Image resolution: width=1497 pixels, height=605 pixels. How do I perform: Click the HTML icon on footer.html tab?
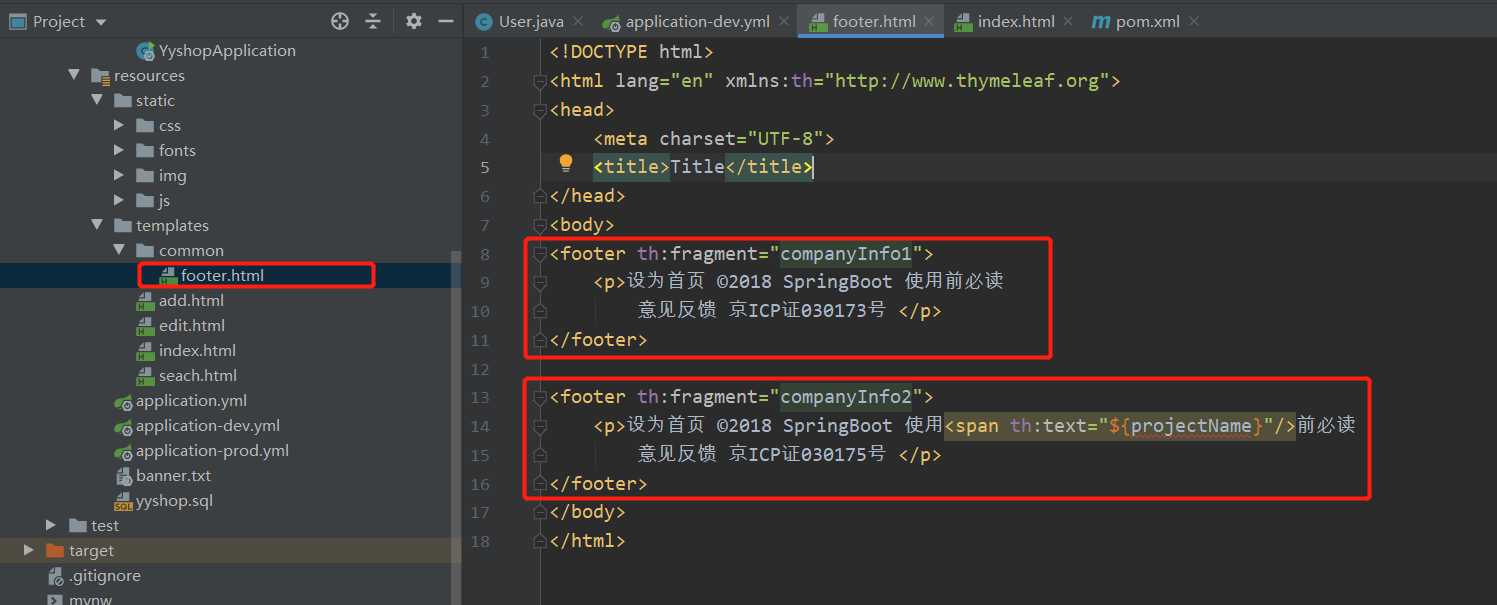coord(818,20)
